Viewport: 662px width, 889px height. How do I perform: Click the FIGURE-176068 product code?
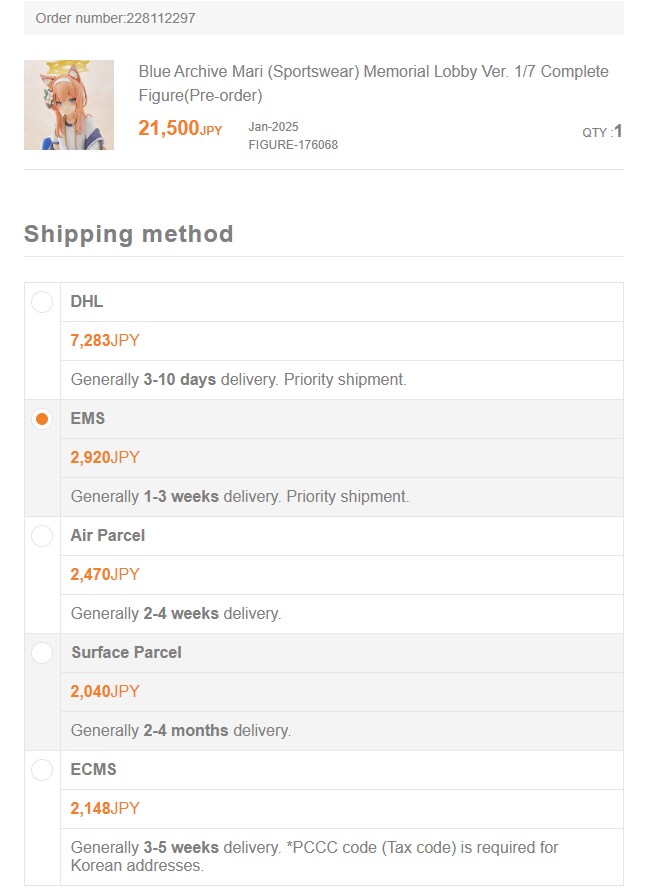[293, 145]
